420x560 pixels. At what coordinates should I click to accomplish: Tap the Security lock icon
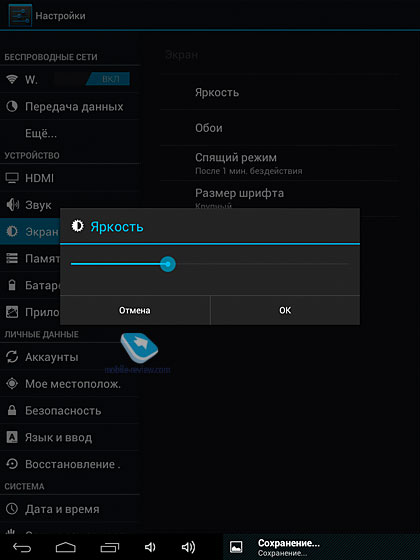pyautogui.click(x=12, y=410)
